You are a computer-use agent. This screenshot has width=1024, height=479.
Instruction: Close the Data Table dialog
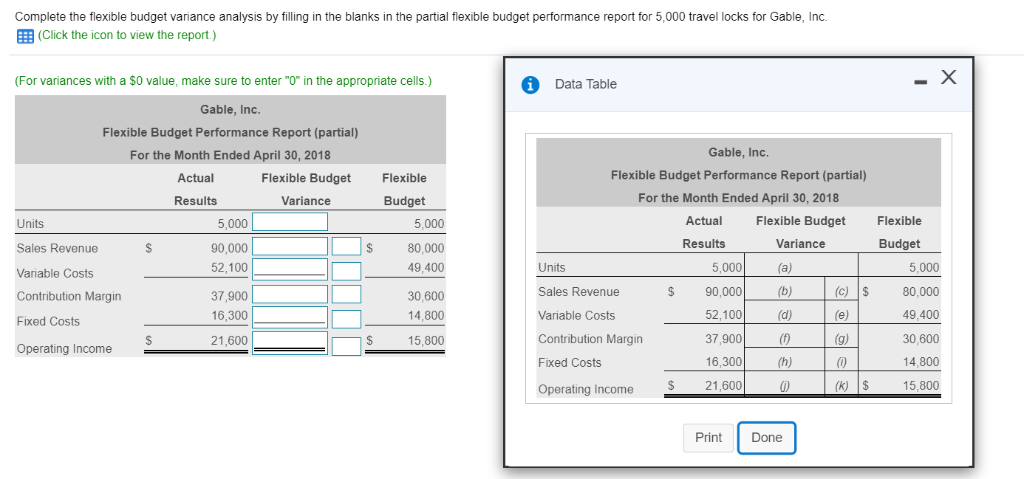(x=948, y=78)
